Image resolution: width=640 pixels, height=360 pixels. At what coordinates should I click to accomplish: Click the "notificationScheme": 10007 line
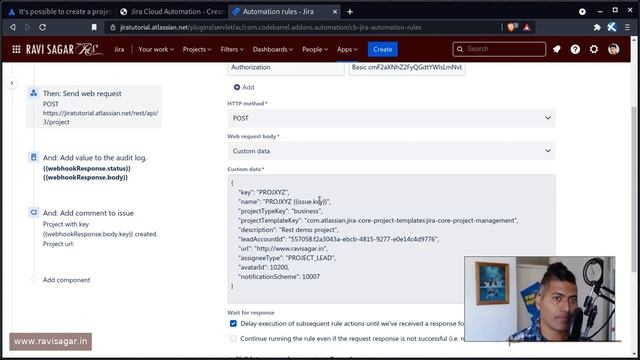[279, 277]
